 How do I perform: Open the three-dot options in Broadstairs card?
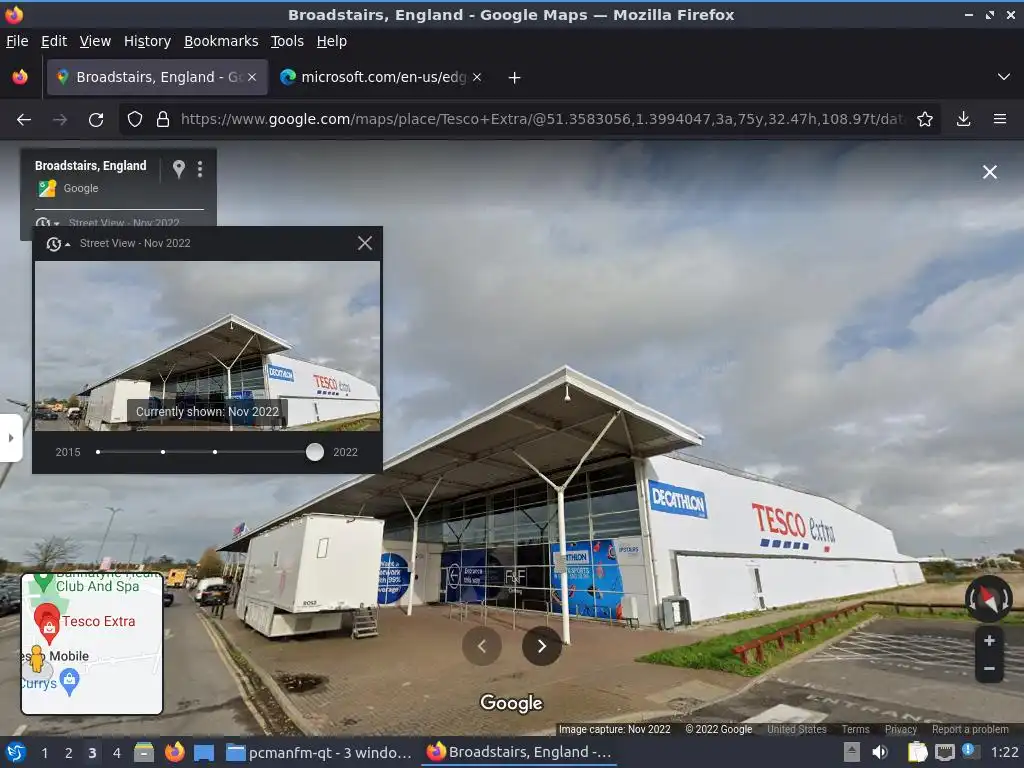pos(200,169)
